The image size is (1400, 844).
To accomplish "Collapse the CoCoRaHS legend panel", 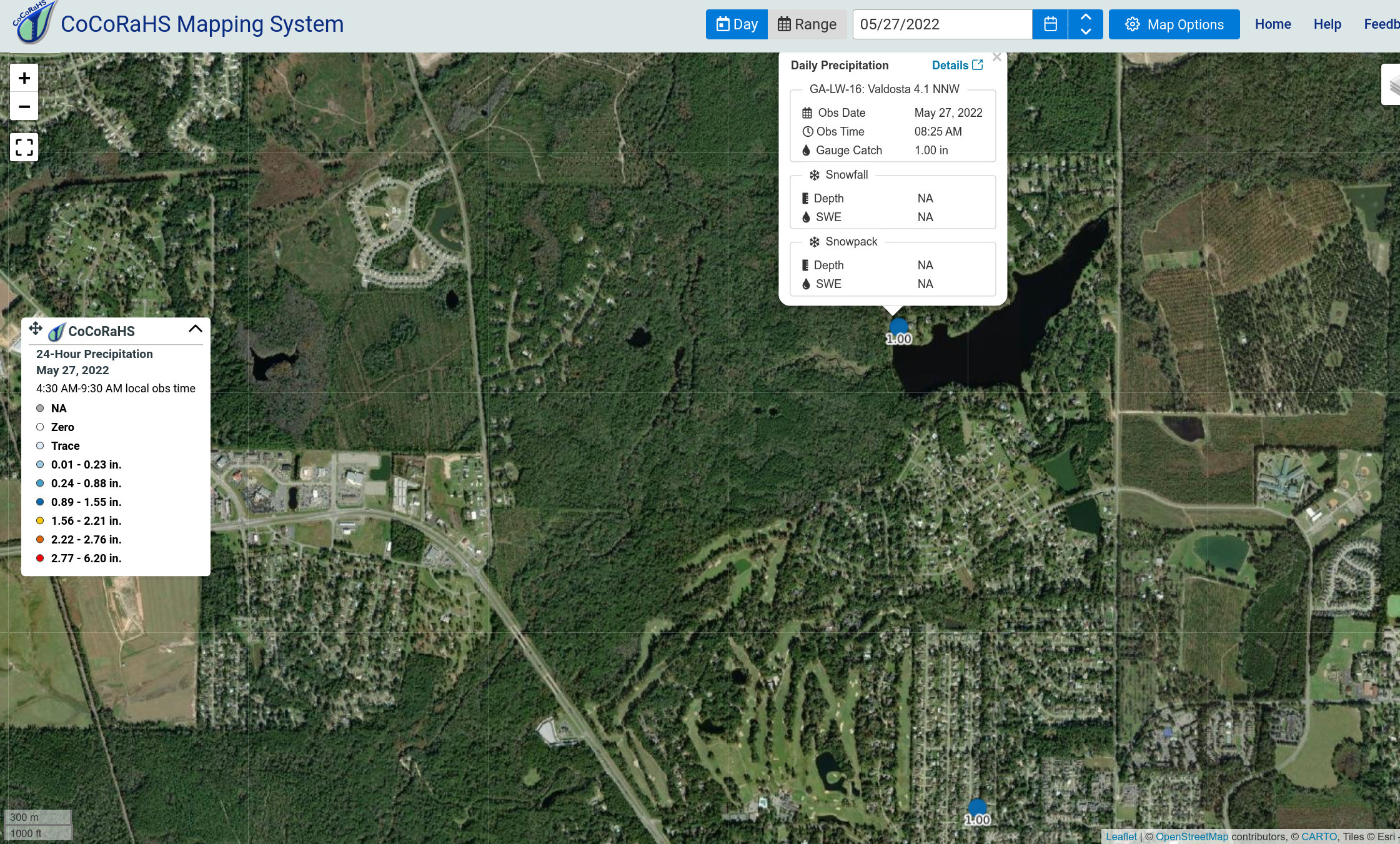I will click(195, 329).
